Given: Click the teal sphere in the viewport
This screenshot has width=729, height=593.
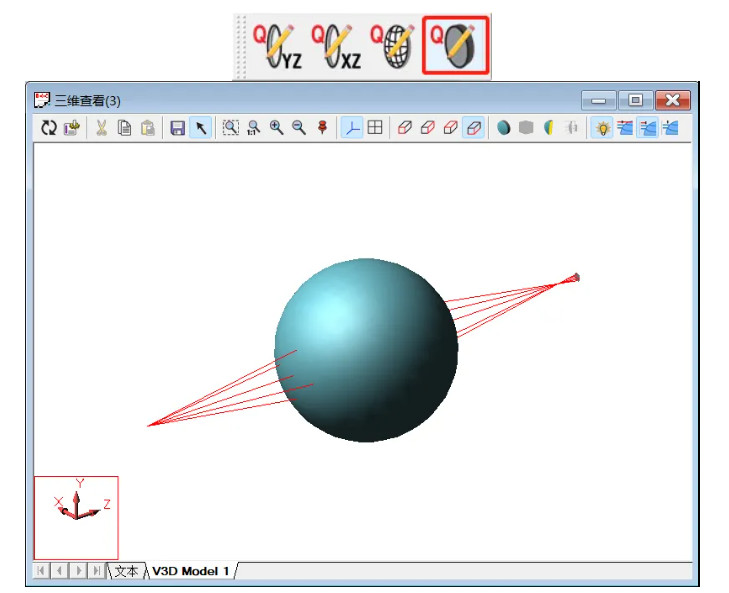Looking at the screenshot, I should pyautogui.click(x=366, y=349).
